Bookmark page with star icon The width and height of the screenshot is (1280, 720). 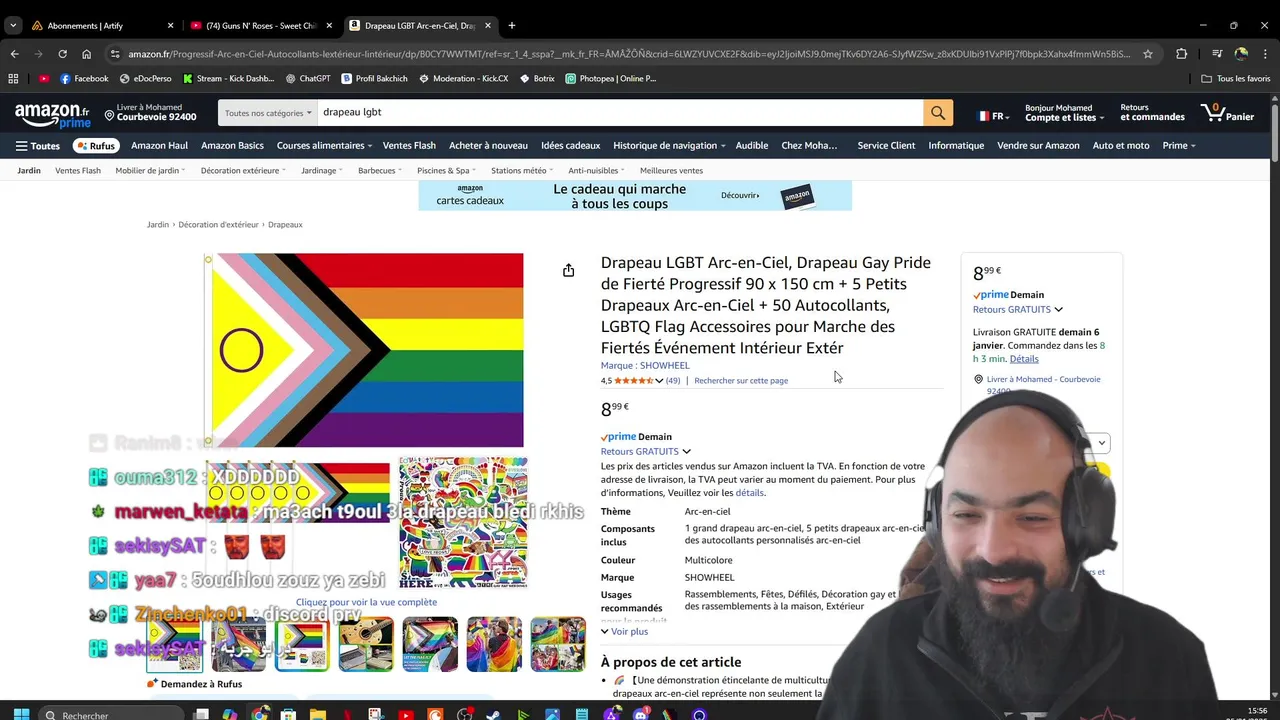coord(1148,54)
